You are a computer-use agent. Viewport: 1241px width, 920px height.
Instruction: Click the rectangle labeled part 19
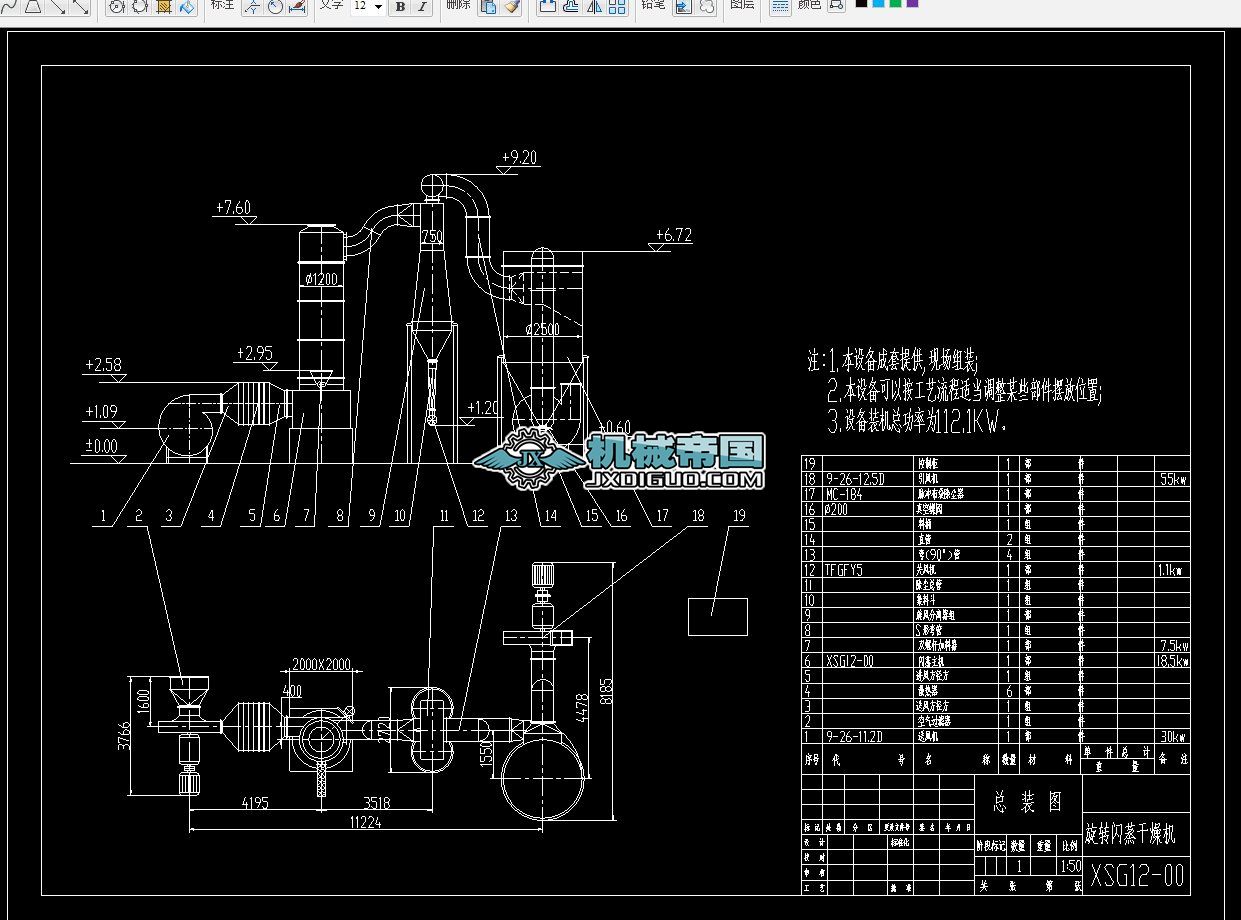point(718,616)
